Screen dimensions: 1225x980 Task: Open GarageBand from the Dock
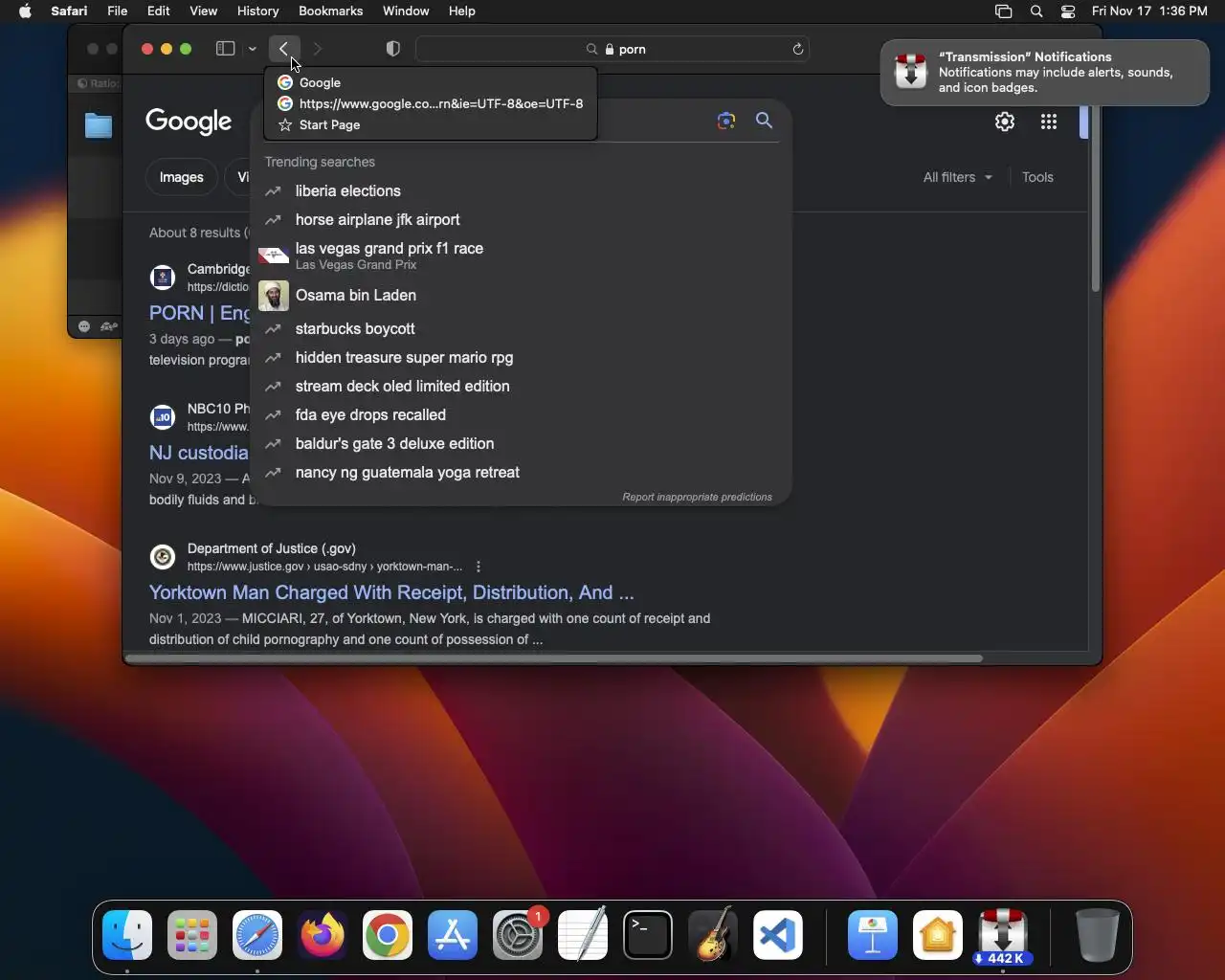(x=713, y=935)
